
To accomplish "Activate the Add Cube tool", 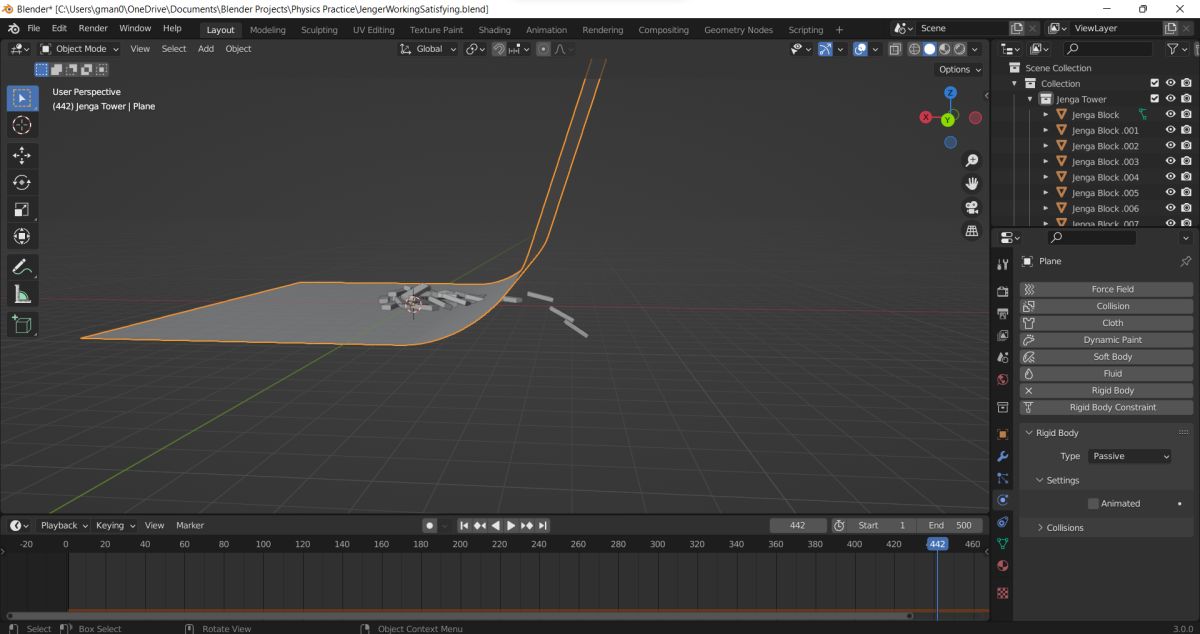I will [22, 324].
